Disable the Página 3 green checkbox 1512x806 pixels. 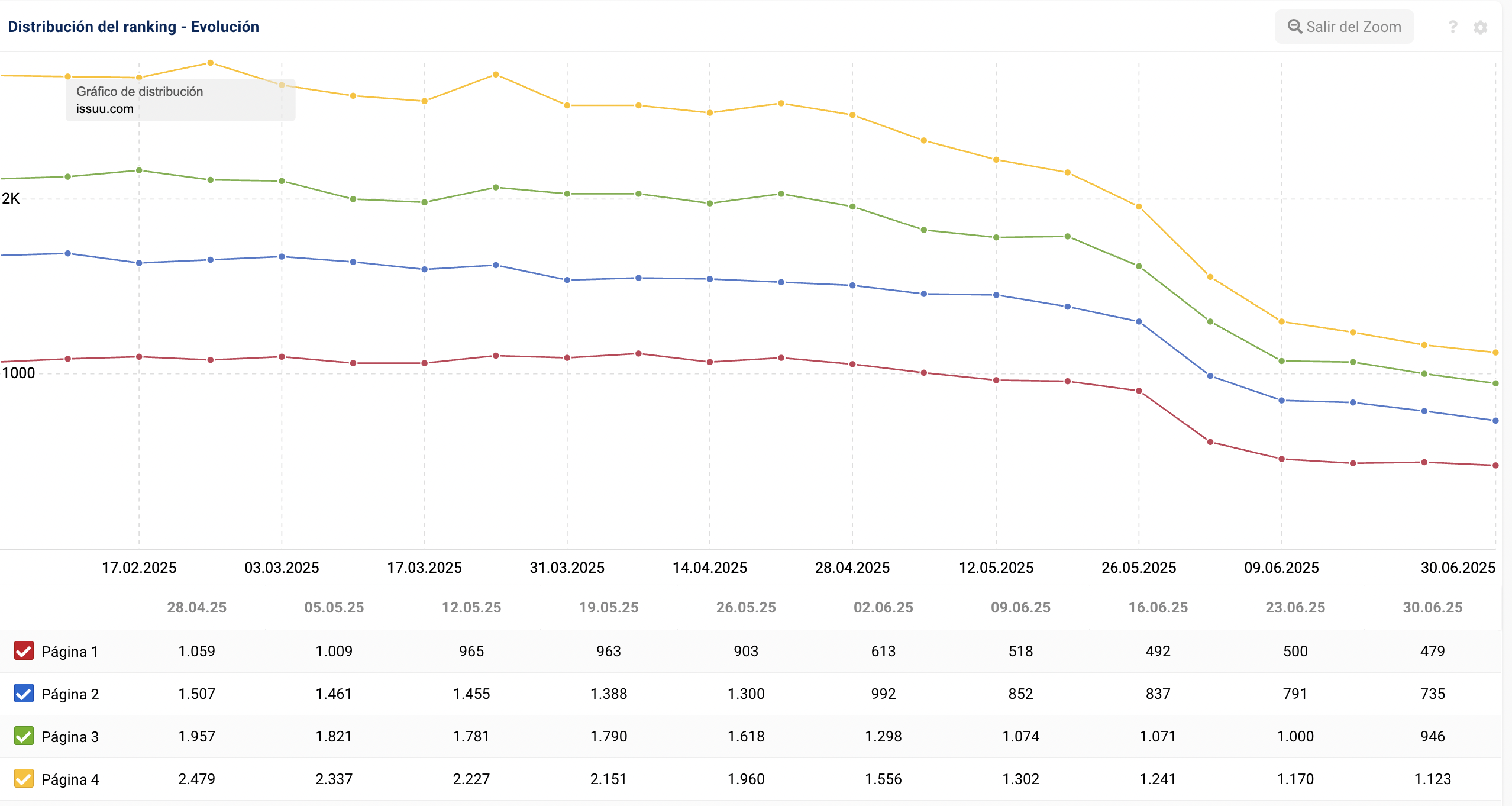[x=24, y=736]
